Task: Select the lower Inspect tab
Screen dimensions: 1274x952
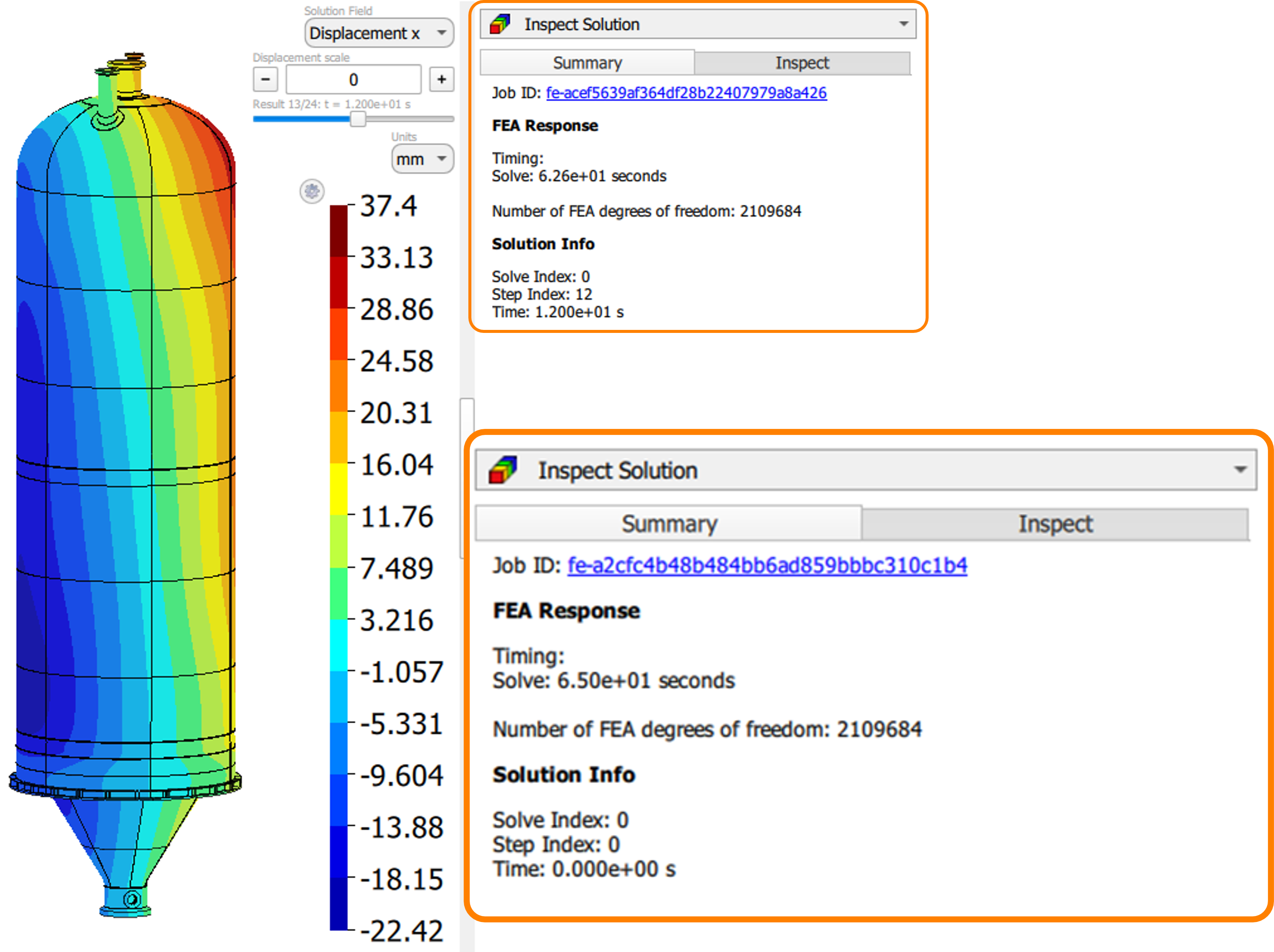Action: (x=1055, y=524)
